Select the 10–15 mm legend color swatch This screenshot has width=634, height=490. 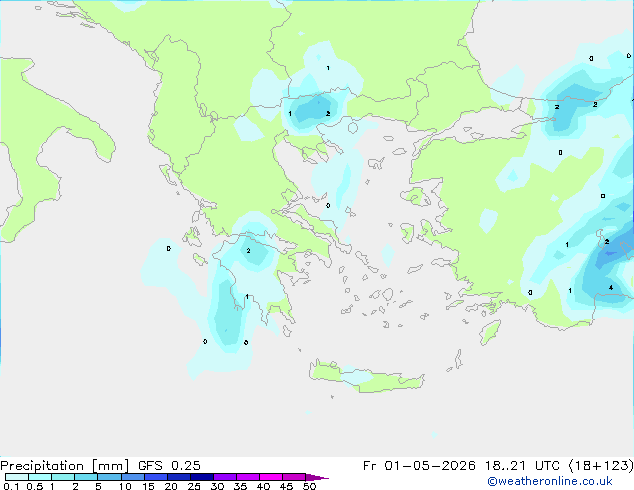(133, 477)
